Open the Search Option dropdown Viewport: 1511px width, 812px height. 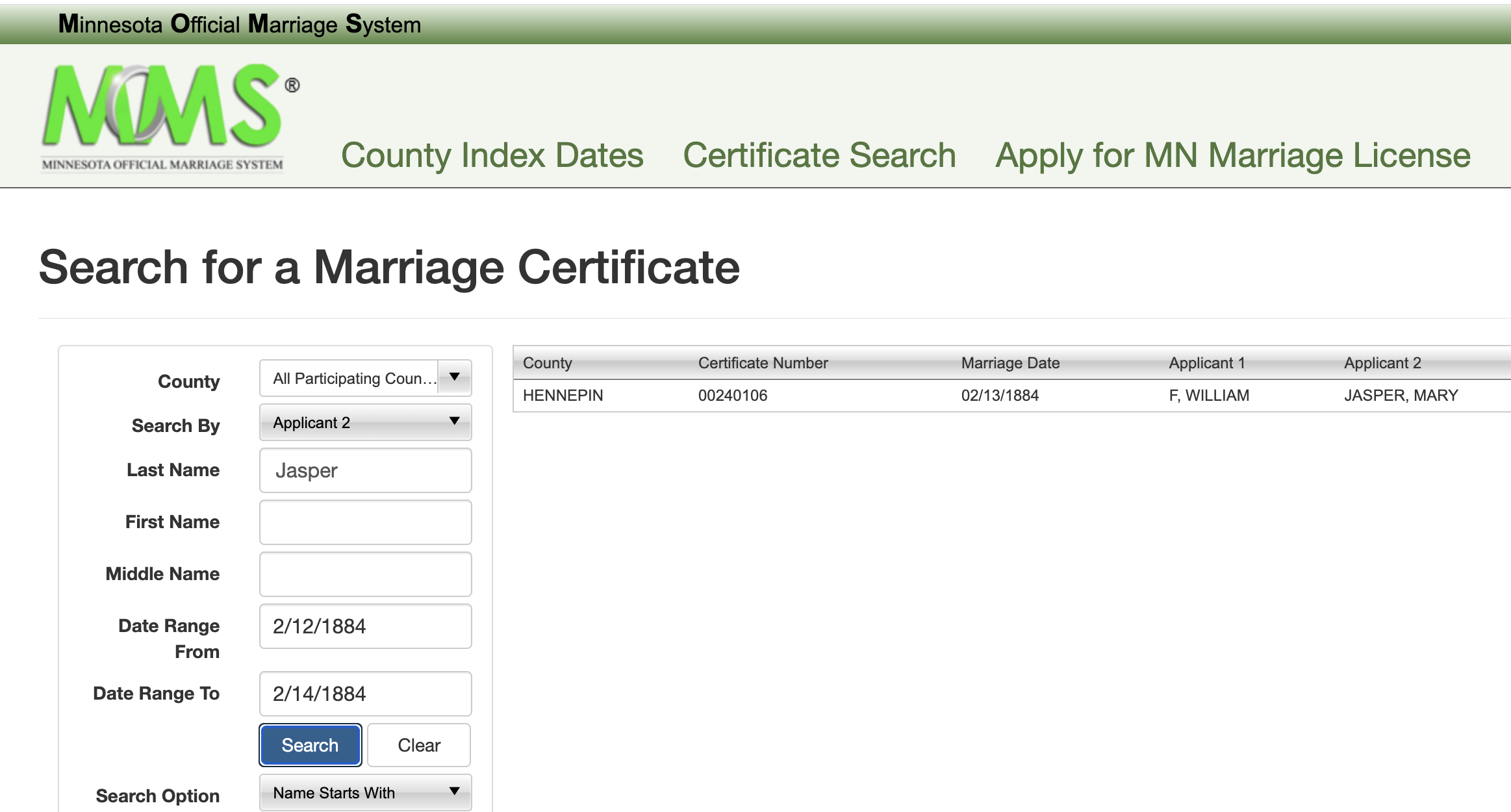click(x=365, y=793)
